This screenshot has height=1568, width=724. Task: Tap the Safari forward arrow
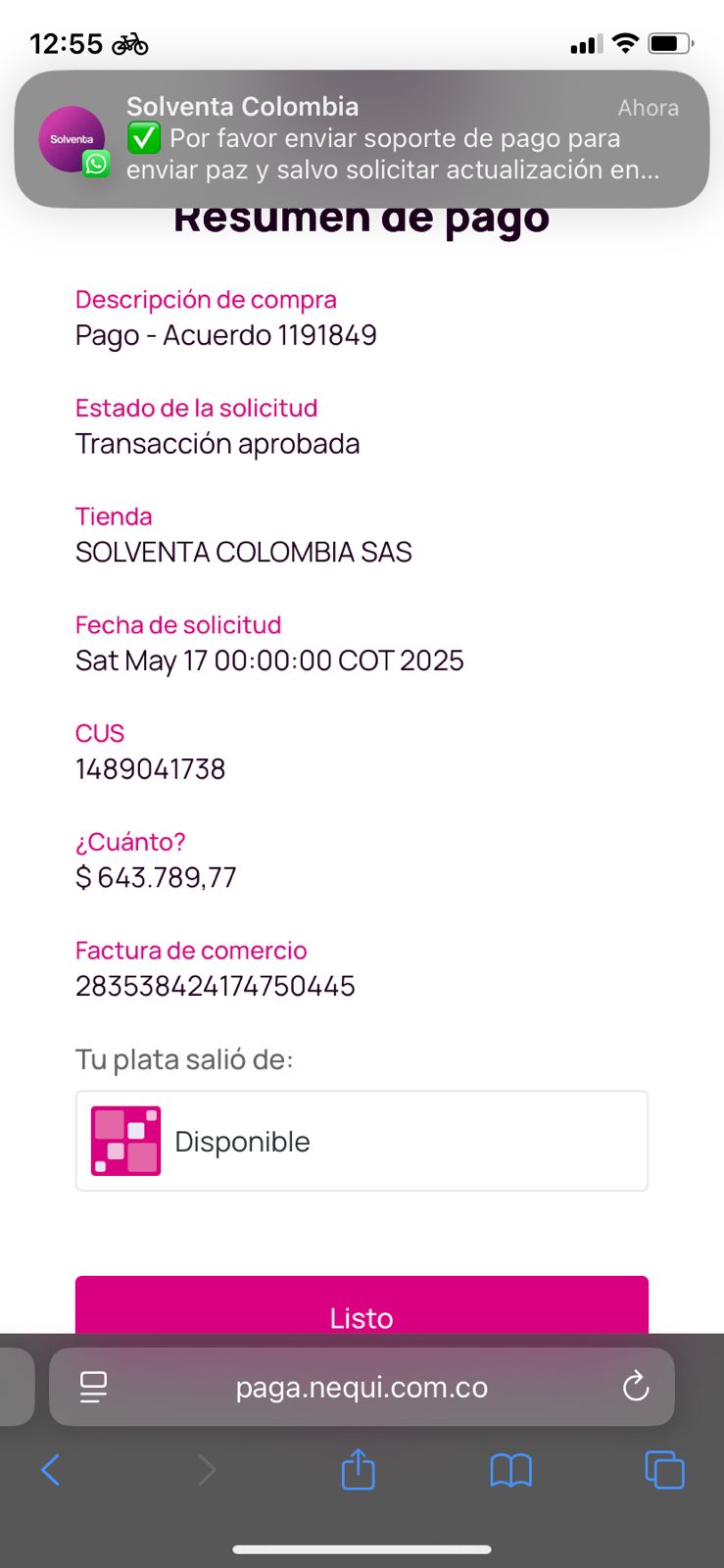[207, 1469]
